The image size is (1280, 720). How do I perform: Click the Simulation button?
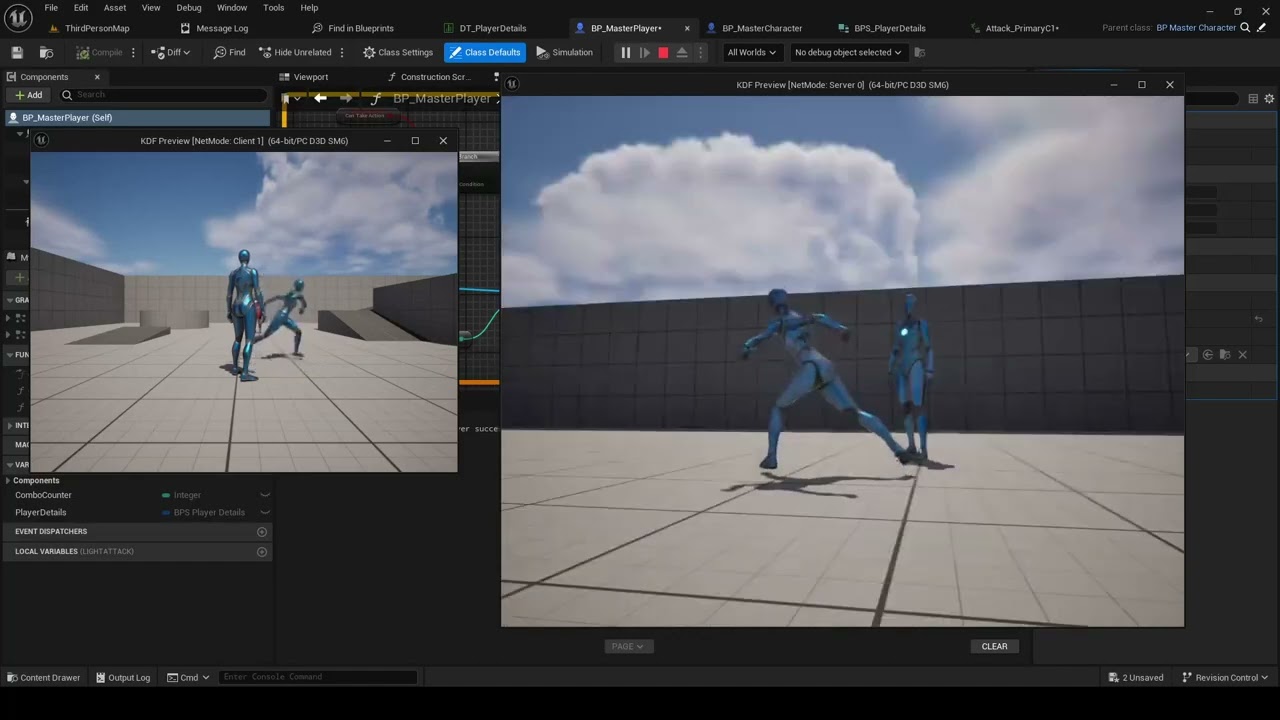click(564, 52)
